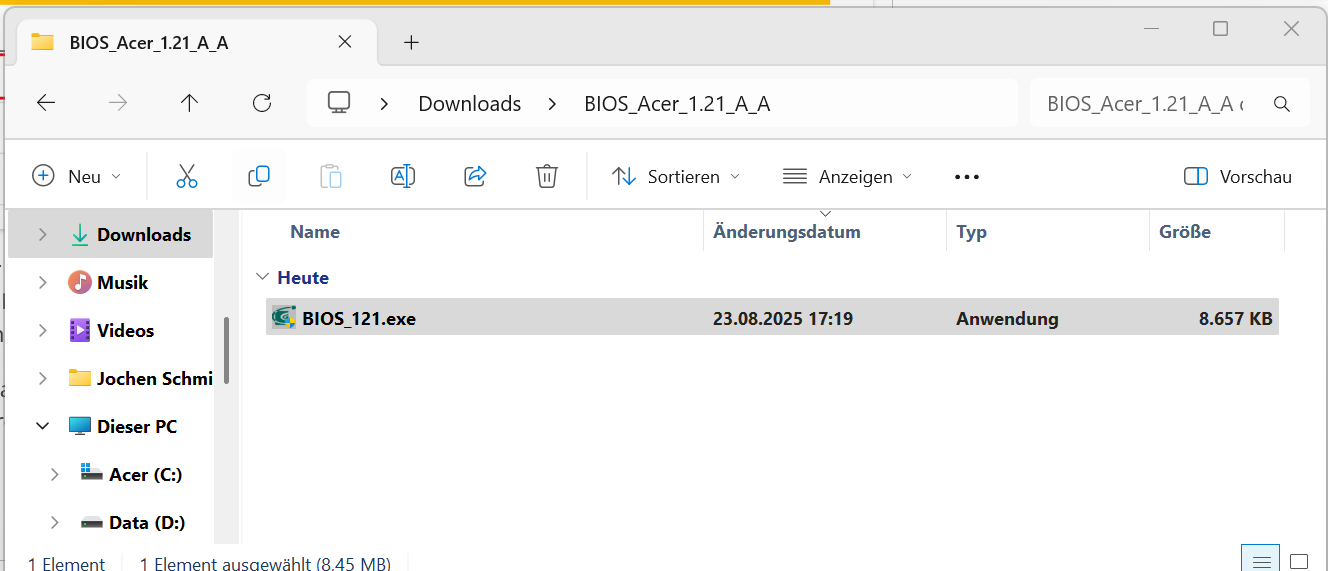Screen dimensions: 1328x571
Task: Open the three-dots more options menu
Action: pyautogui.click(x=967, y=177)
